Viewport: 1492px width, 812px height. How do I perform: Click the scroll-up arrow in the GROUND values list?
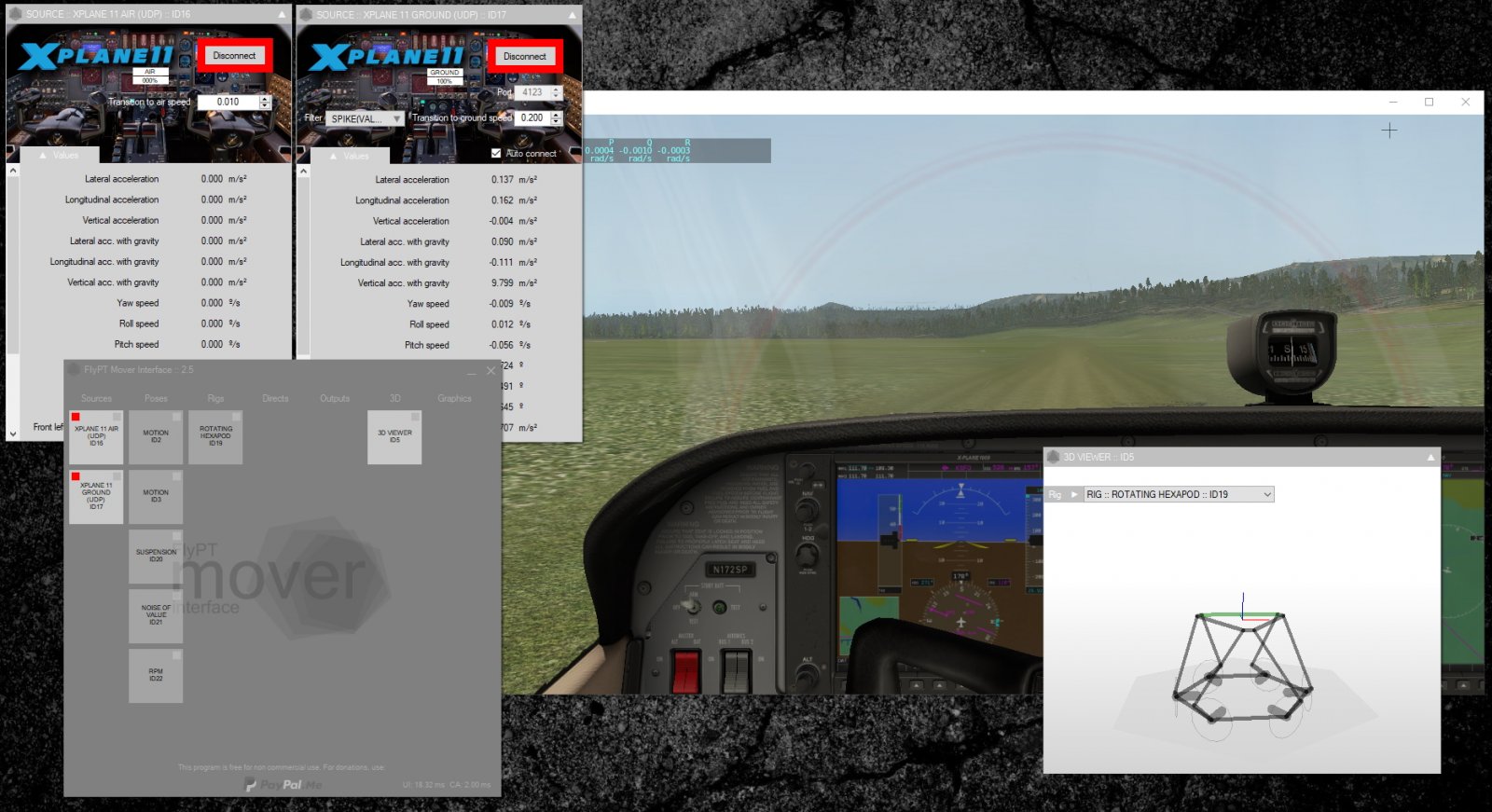pos(303,172)
